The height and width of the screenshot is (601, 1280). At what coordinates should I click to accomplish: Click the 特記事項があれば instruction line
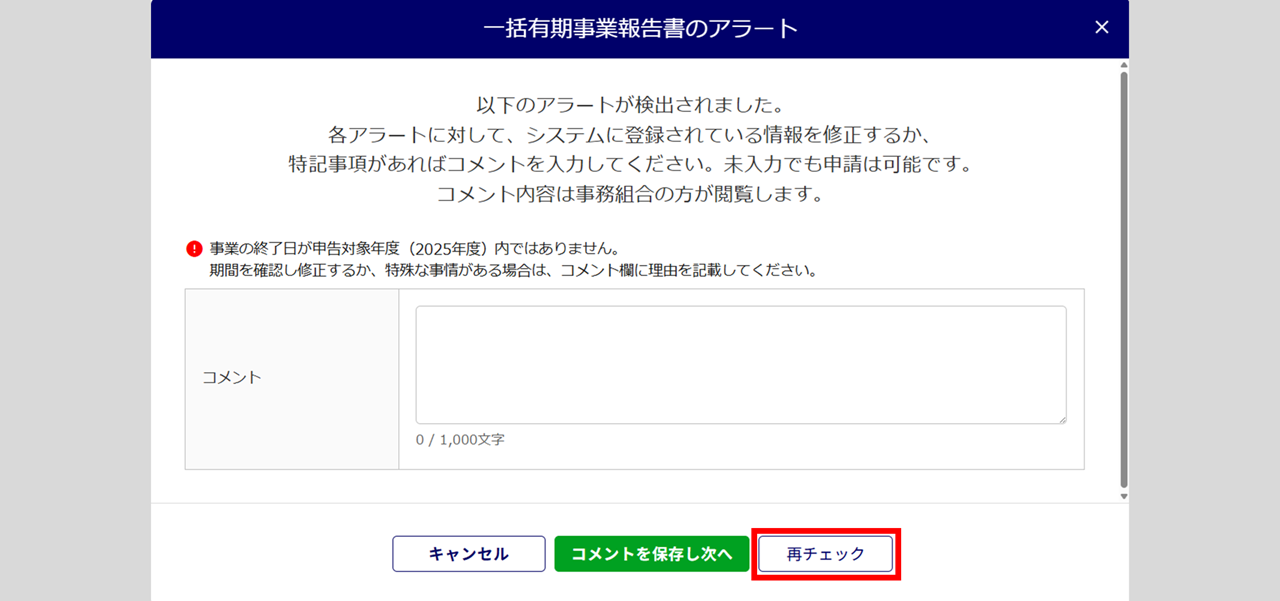(631, 164)
